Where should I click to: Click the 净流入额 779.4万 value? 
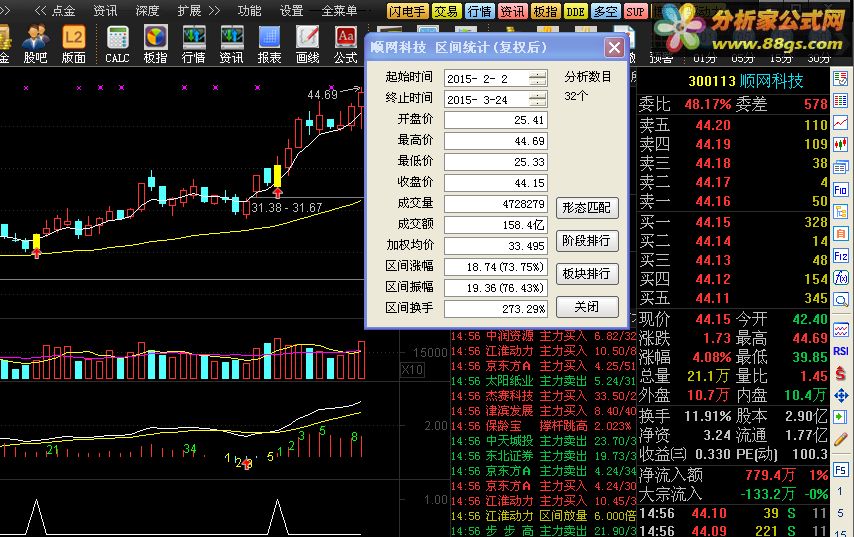[x=770, y=475]
